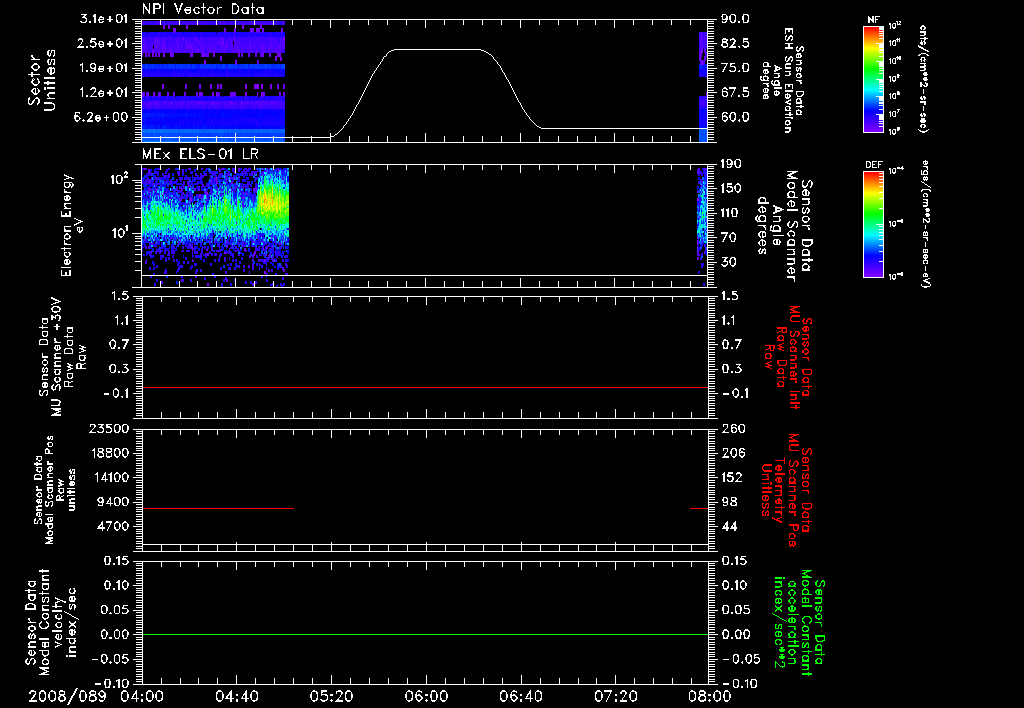
Task: Click the Model Scanner Angle degrees label
Action: tap(784, 225)
